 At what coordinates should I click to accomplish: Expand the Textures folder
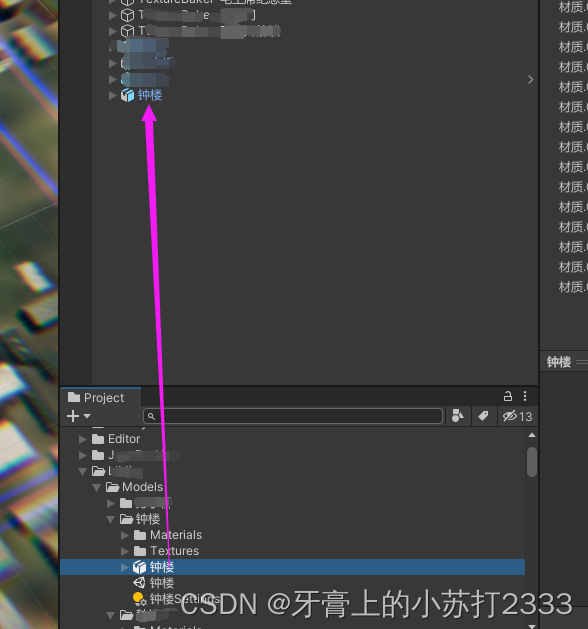(125, 551)
